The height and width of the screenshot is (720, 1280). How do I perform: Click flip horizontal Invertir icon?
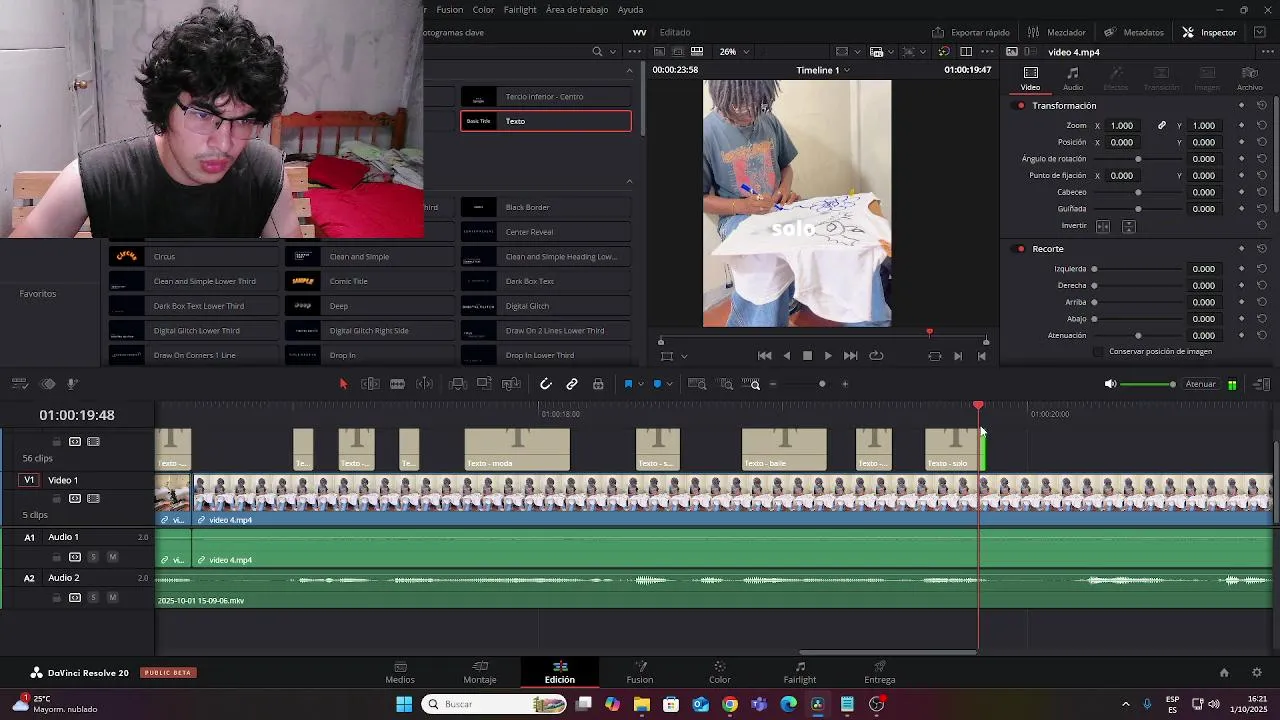coord(1103,226)
